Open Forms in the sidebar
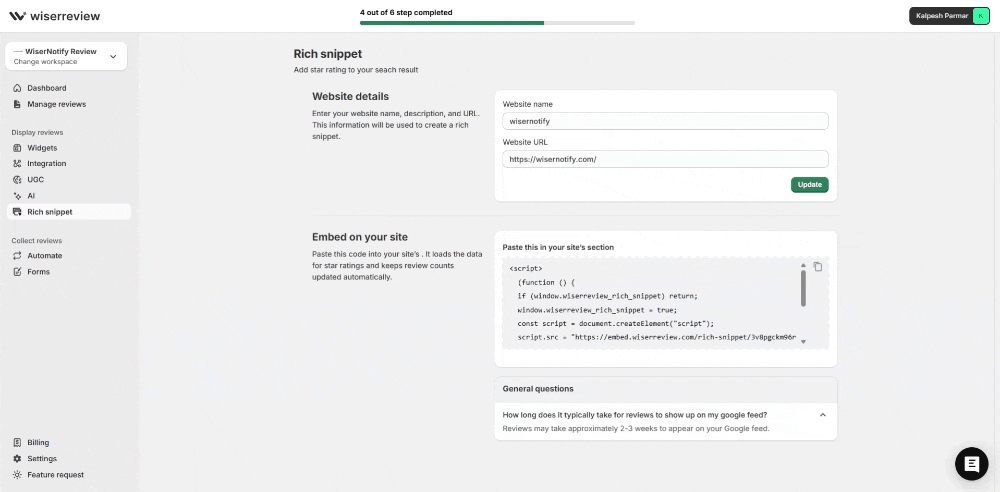Image resolution: width=1000 pixels, height=492 pixels. pyautogui.click(x=38, y=272)
